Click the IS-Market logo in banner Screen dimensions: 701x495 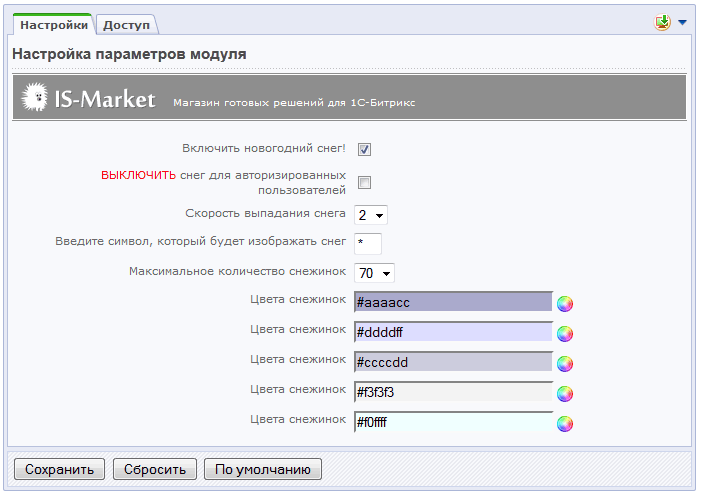90,99
